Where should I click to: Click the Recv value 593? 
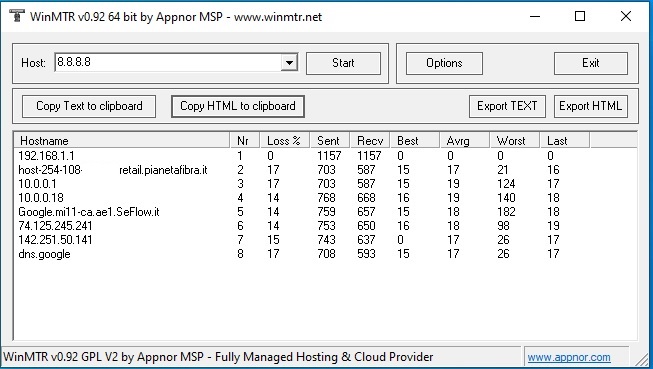366,254
